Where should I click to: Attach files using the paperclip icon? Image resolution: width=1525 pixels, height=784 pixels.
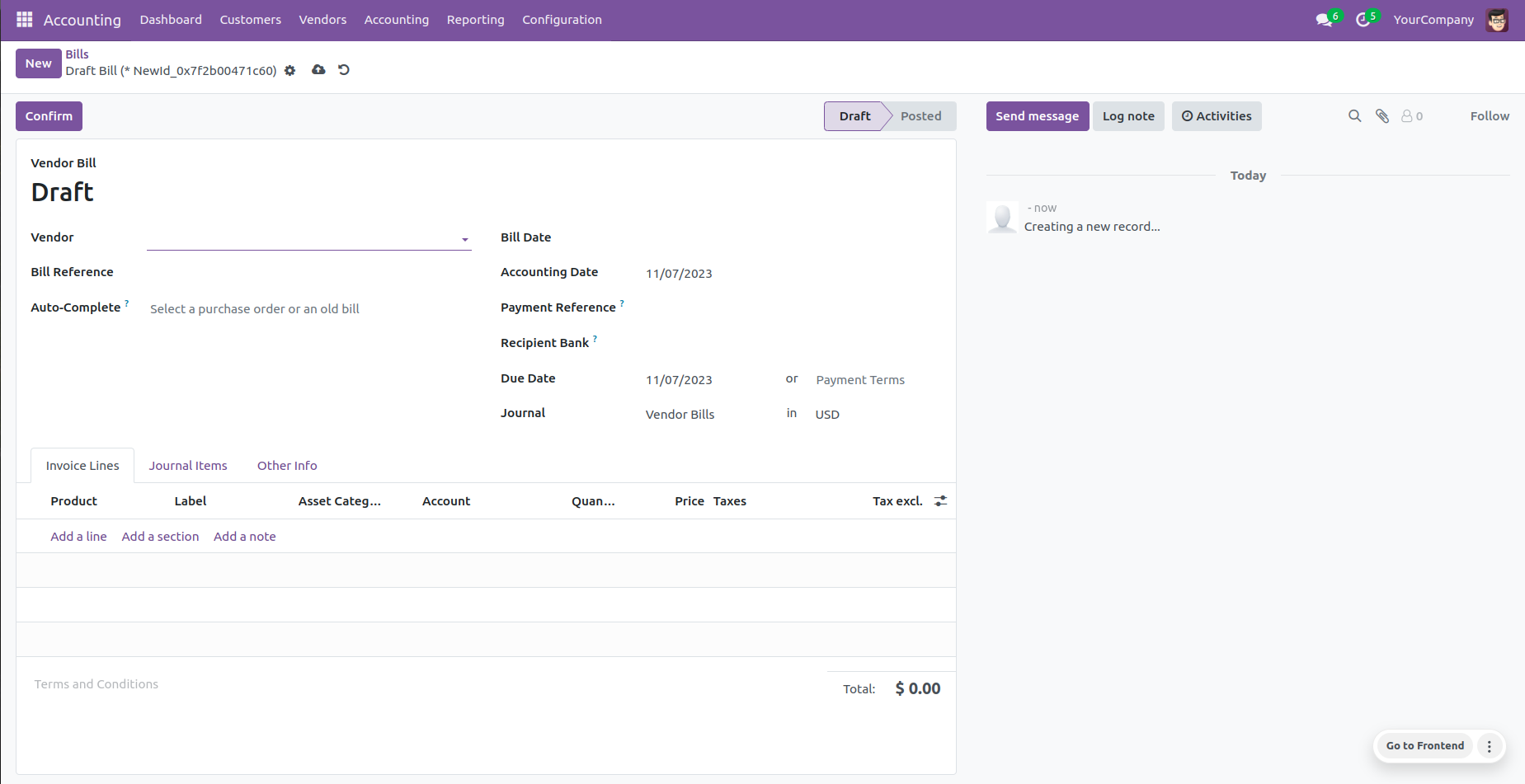(x=1382, y=116)
